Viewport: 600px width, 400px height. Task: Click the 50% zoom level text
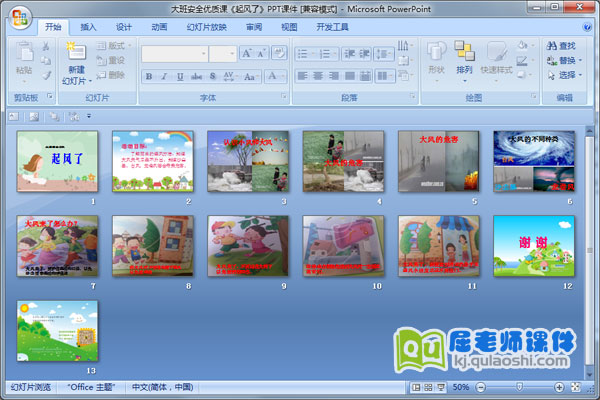point(461,386)
